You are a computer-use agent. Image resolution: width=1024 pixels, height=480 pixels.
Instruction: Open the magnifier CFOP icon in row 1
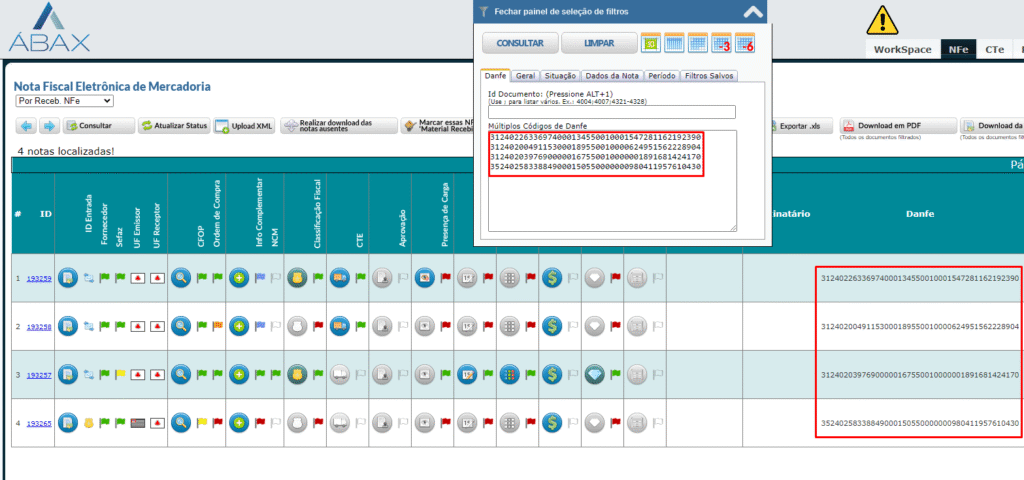click(181, 278)
